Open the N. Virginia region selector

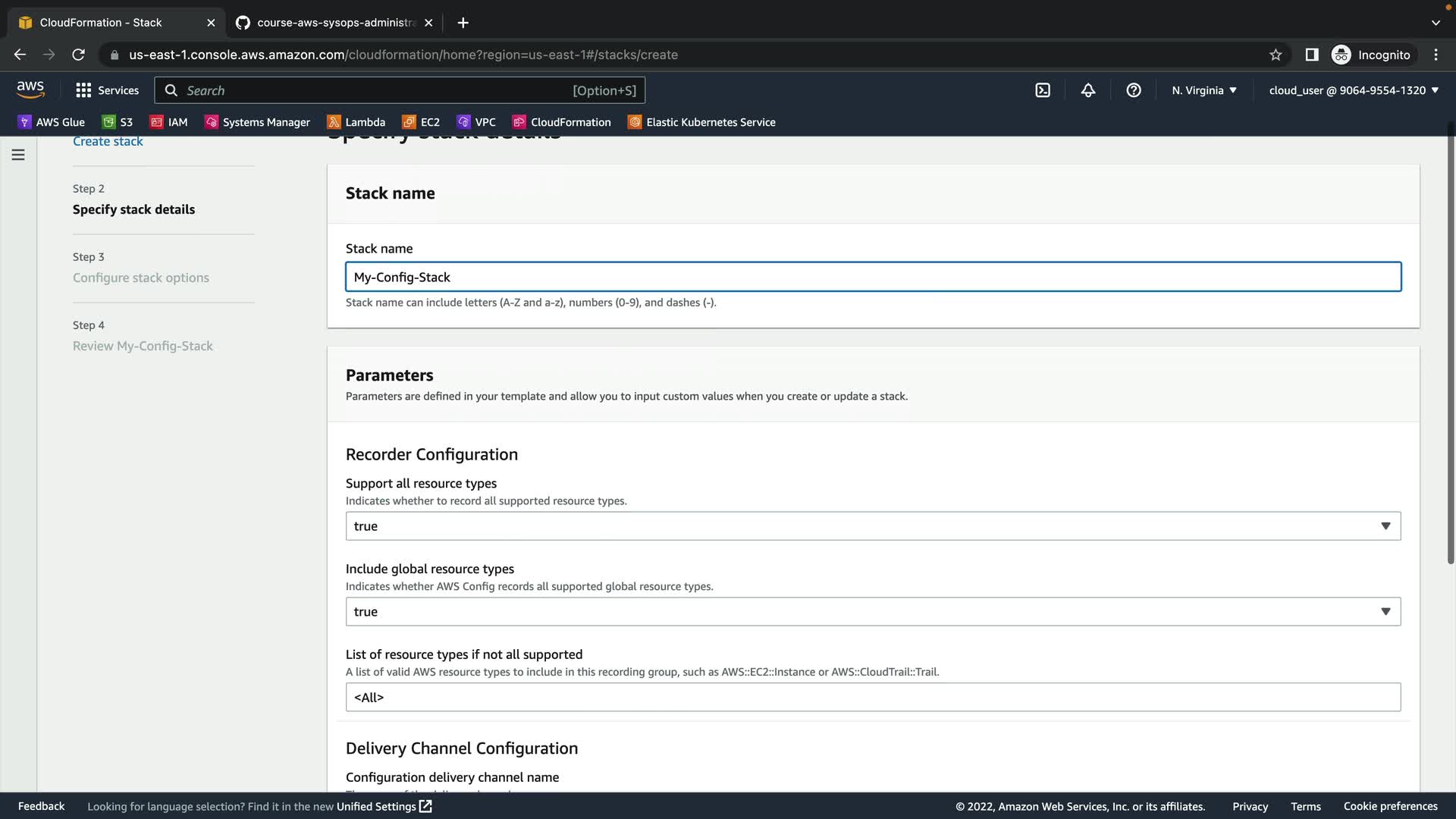point(1203,90)
